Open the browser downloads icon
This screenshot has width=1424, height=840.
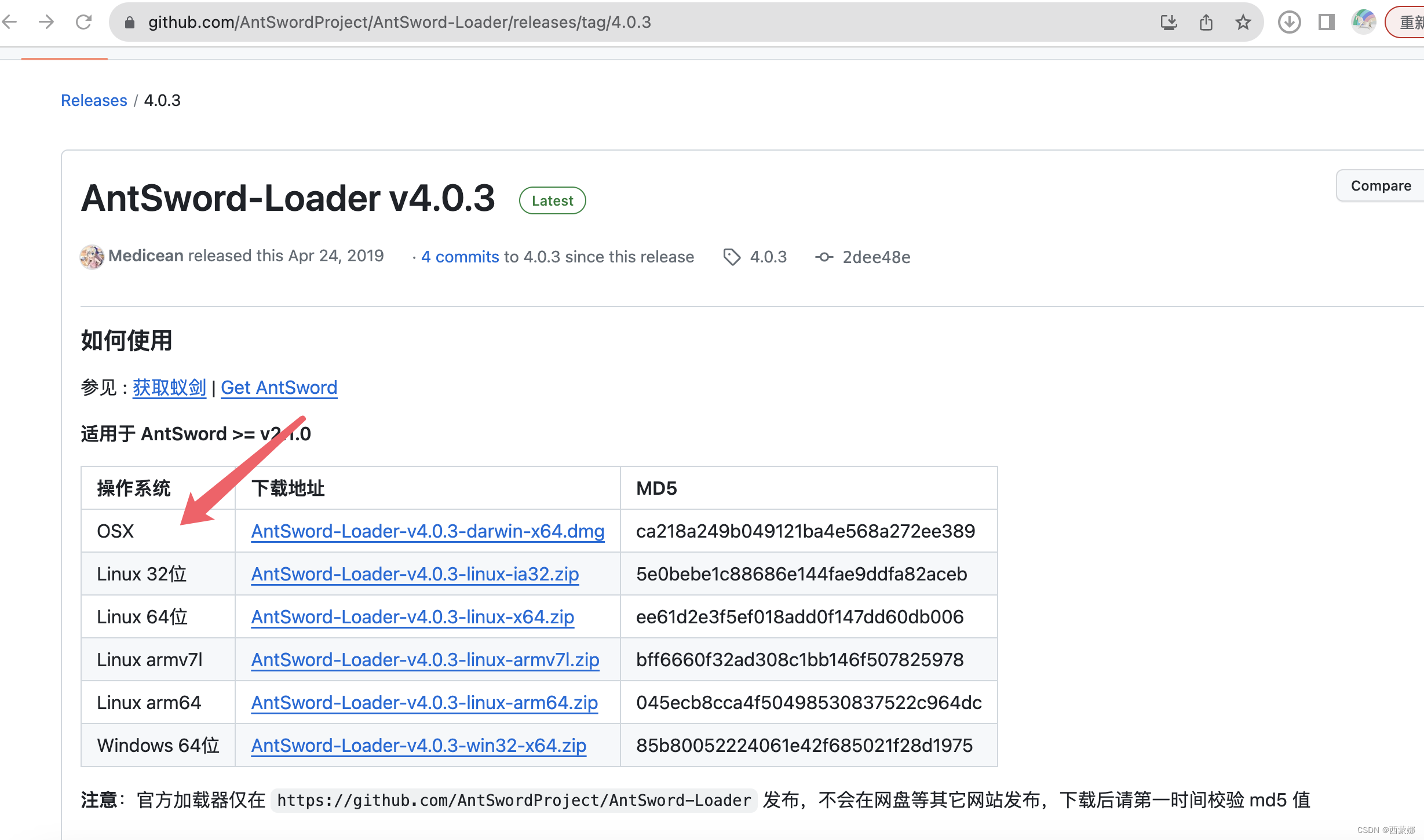click(x=1289, y=23)
